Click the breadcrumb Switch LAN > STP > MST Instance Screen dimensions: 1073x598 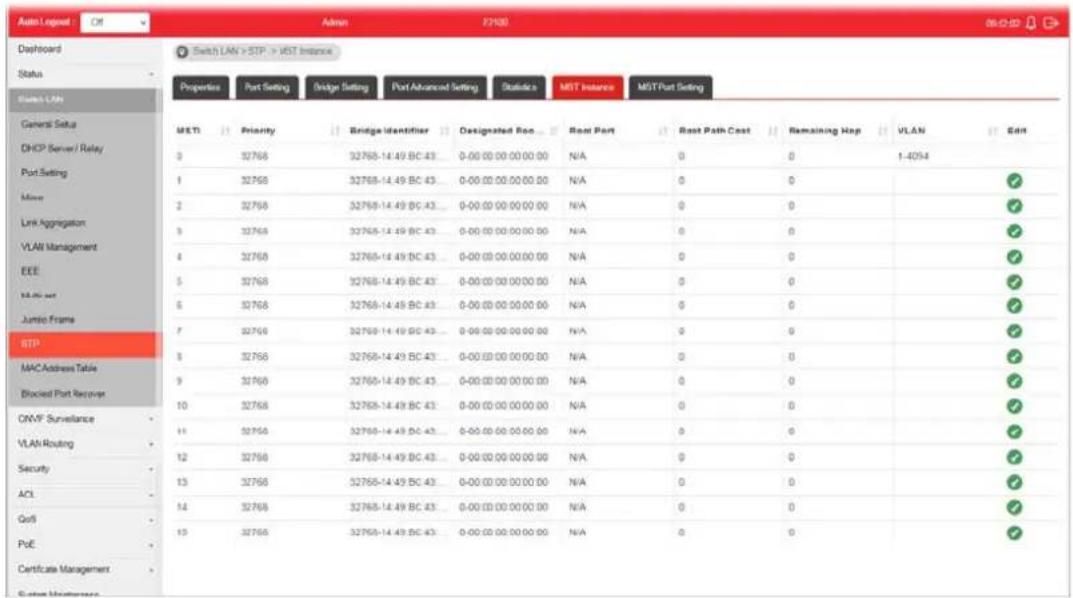pos(263,51)
